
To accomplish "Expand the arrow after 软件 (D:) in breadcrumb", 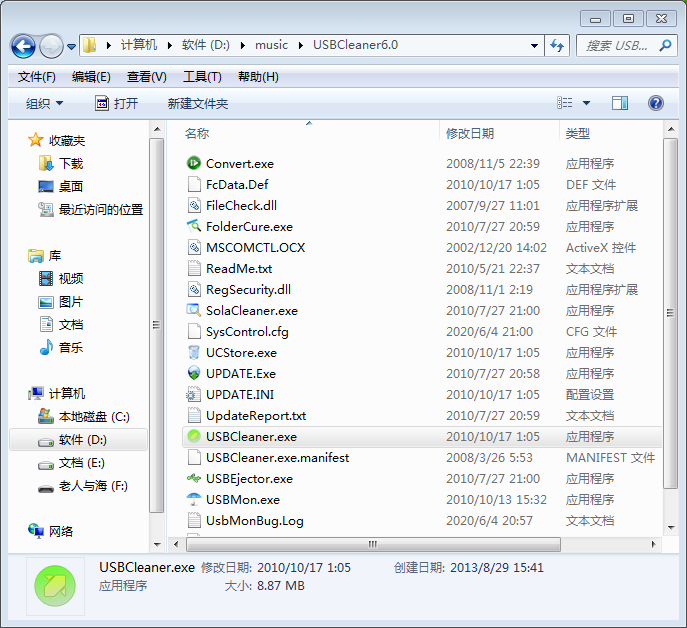I will [242, 45].
